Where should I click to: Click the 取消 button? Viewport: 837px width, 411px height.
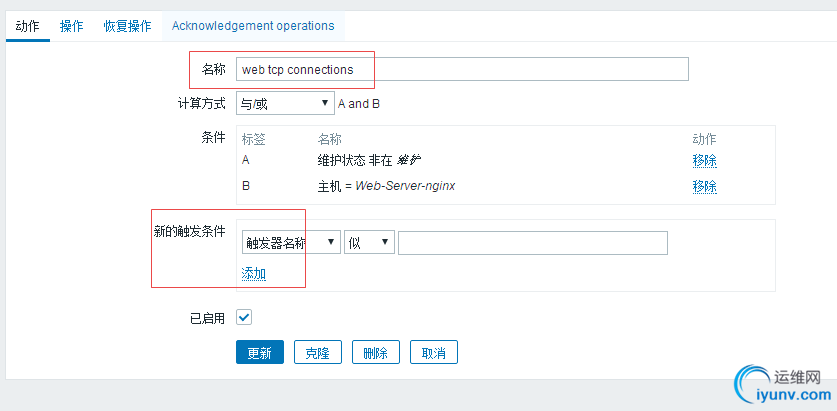click(434, 353)
